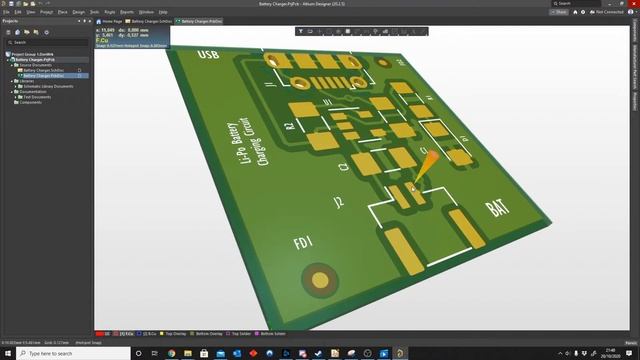
Task: Close the Projects panel
Action: click(x=90, y=21)
